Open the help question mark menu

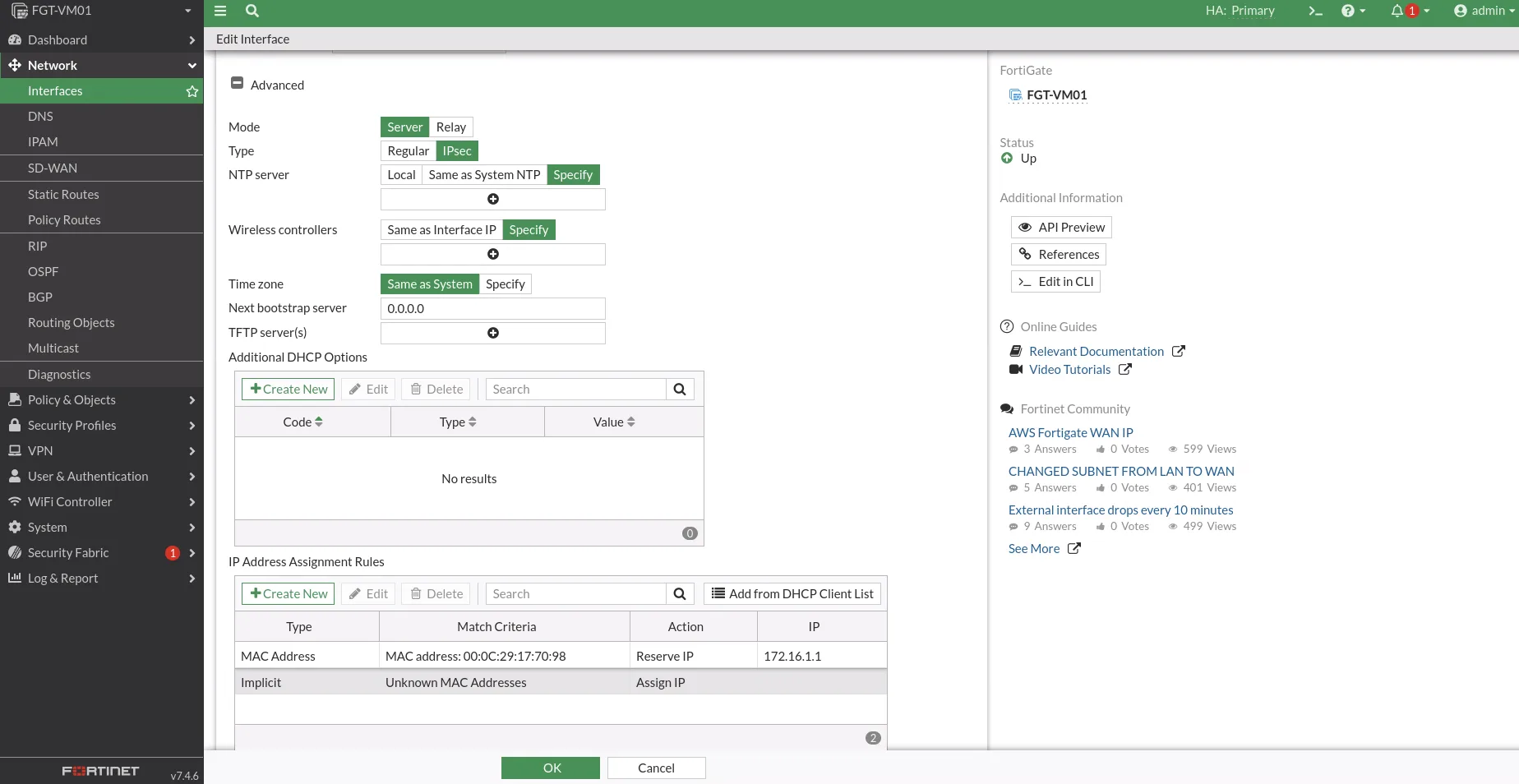click(x=1348, y=11)
